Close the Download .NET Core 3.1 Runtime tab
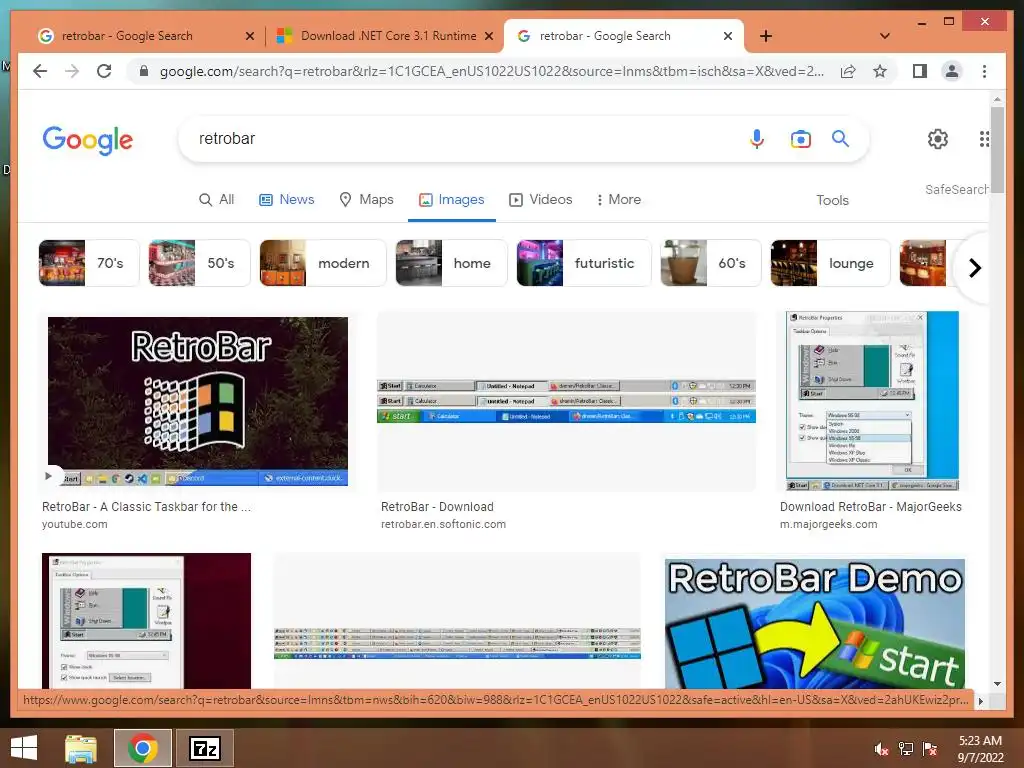 [488, 36]
